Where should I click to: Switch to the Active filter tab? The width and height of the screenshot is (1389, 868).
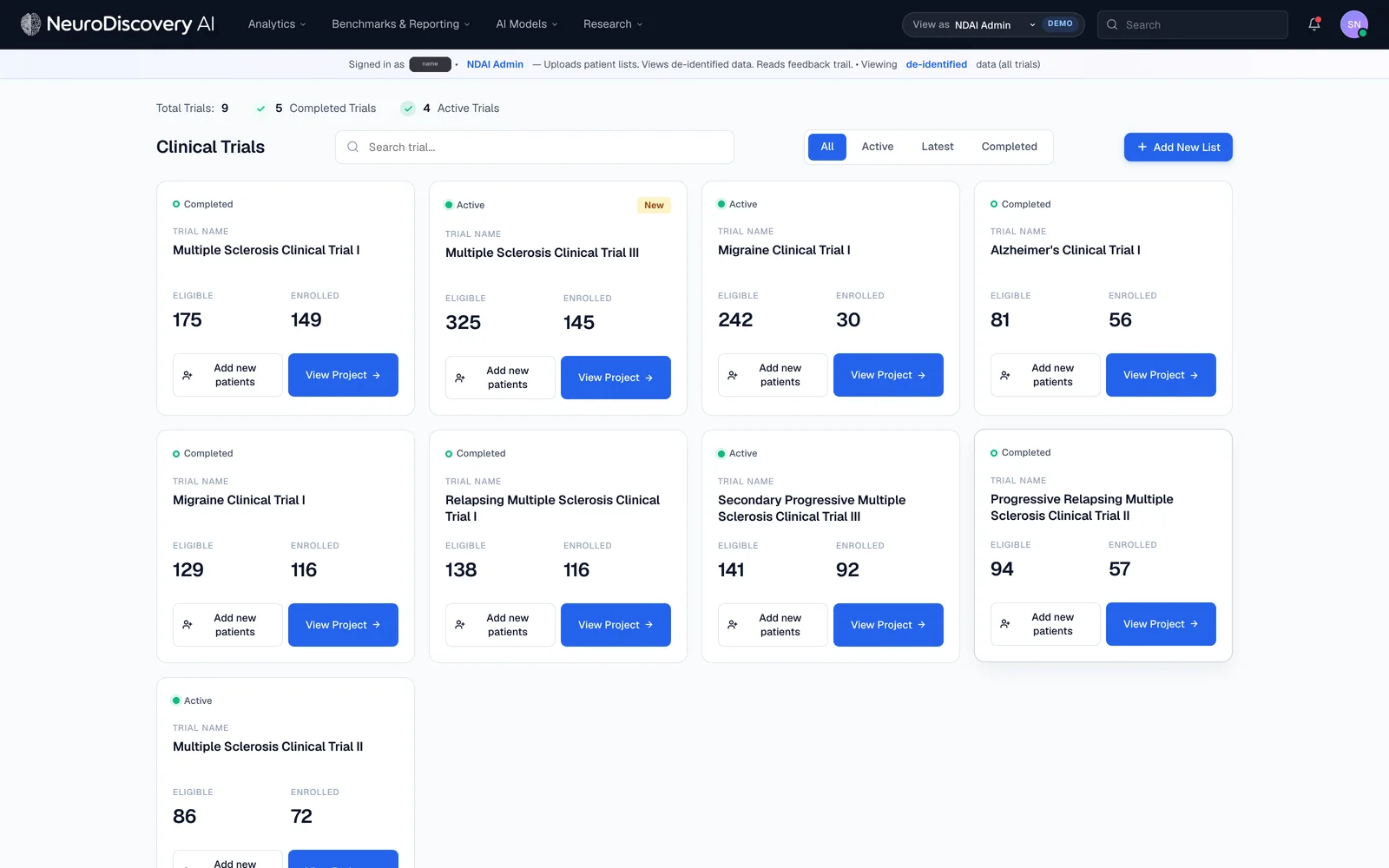878,147
